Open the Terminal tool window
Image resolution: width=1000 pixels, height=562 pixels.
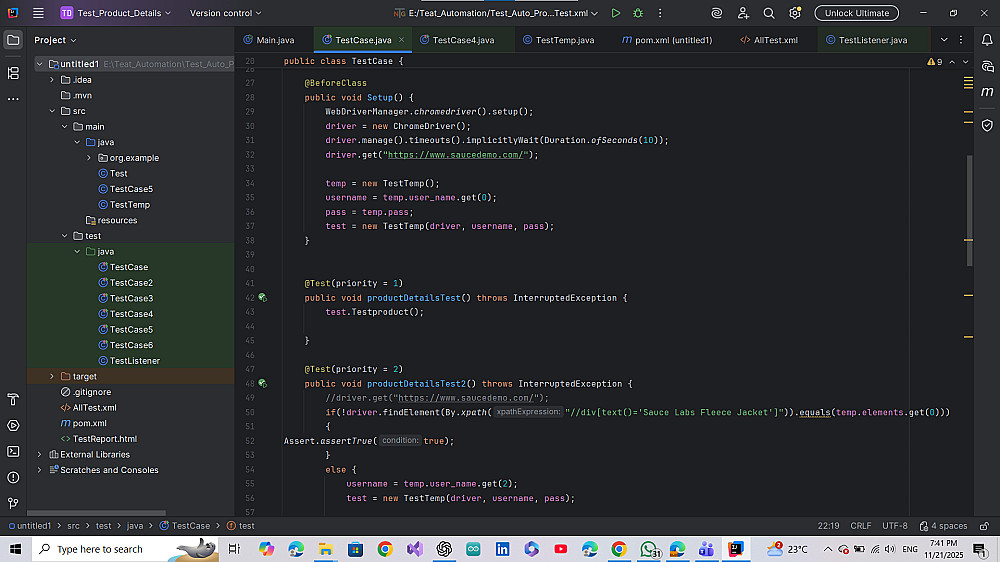13,451
